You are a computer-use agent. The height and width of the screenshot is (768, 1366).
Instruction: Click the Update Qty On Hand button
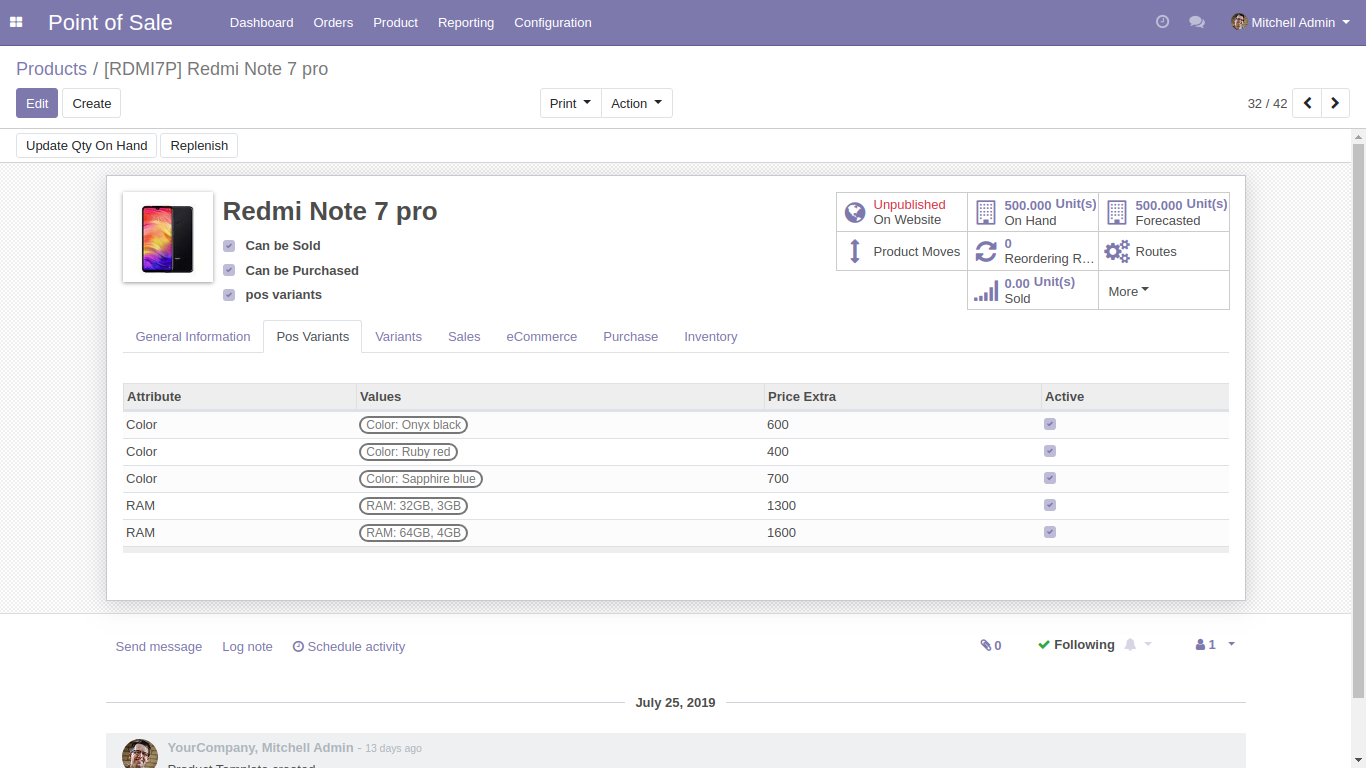click(87, 145)
